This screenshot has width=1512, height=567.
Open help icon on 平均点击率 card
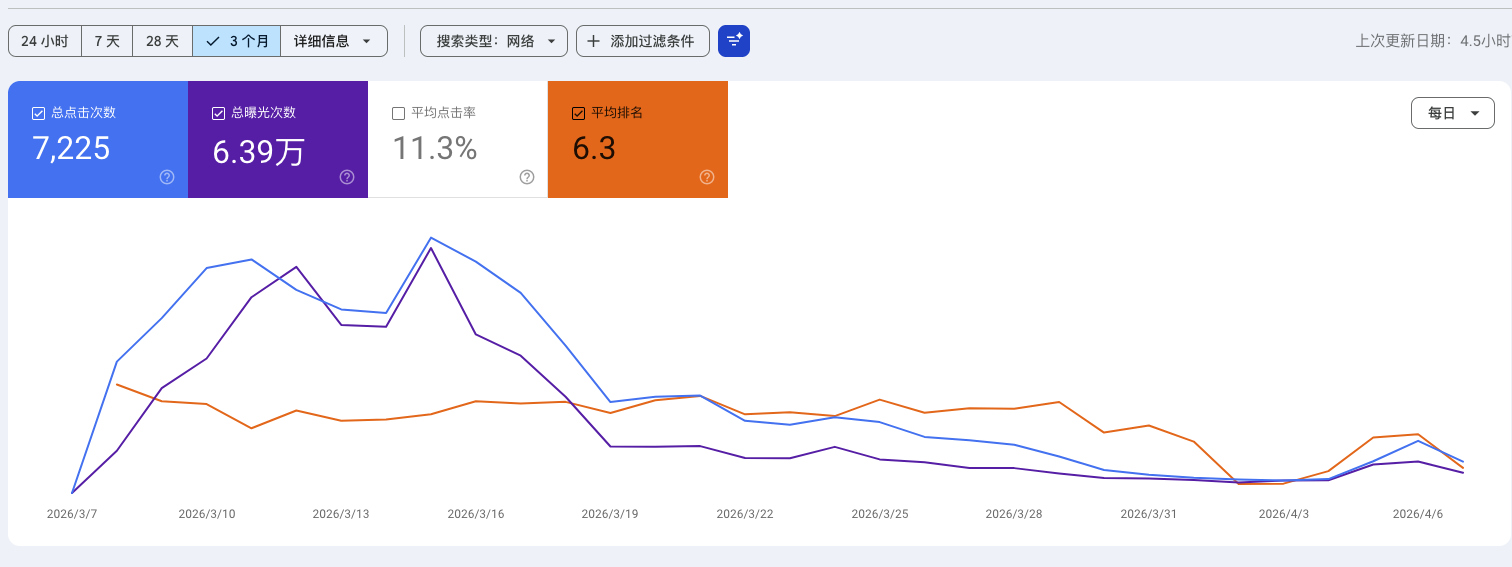(x=527, y=177)
